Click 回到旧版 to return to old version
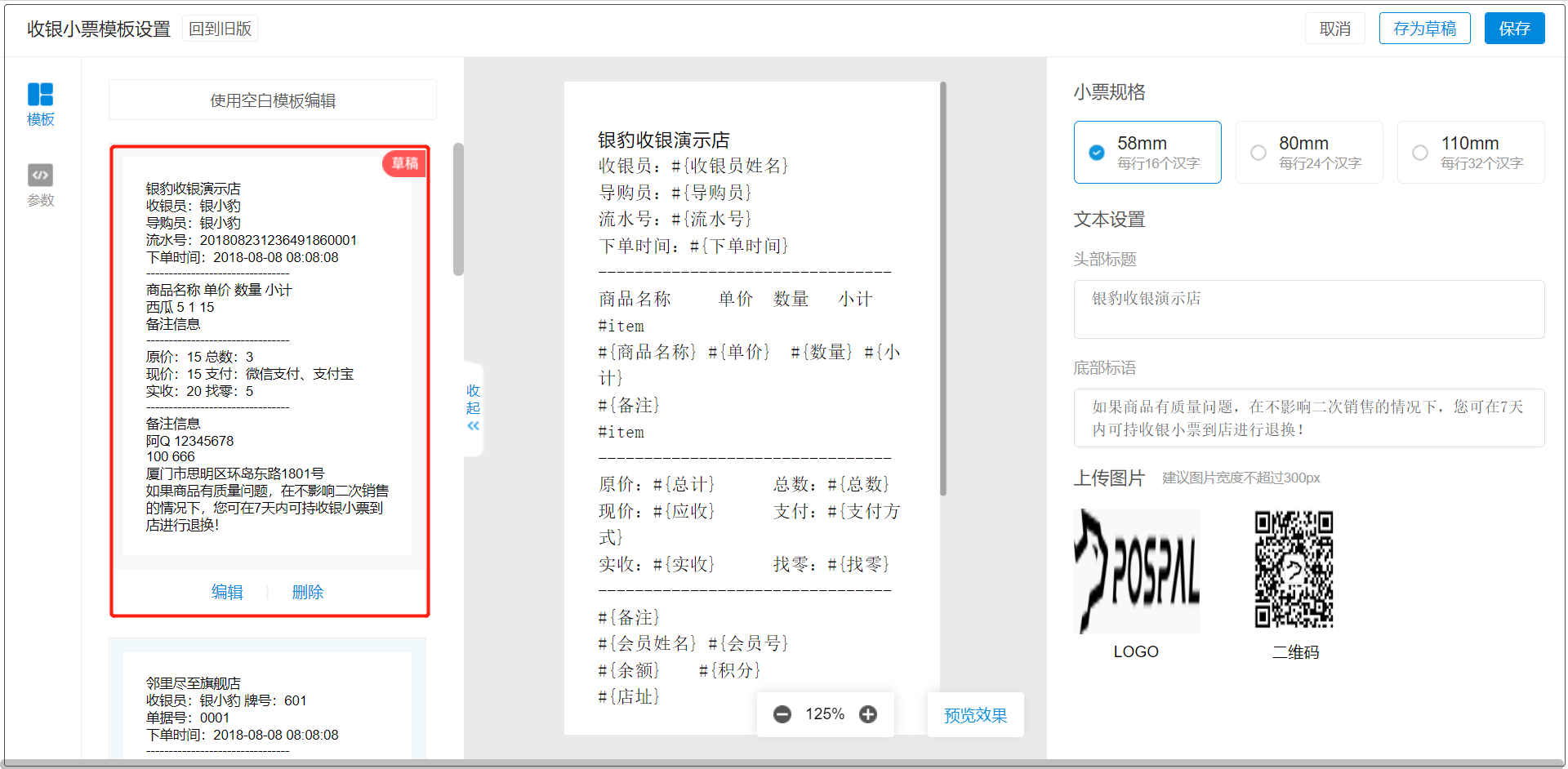1568x769 pixels. pos(220,29)
